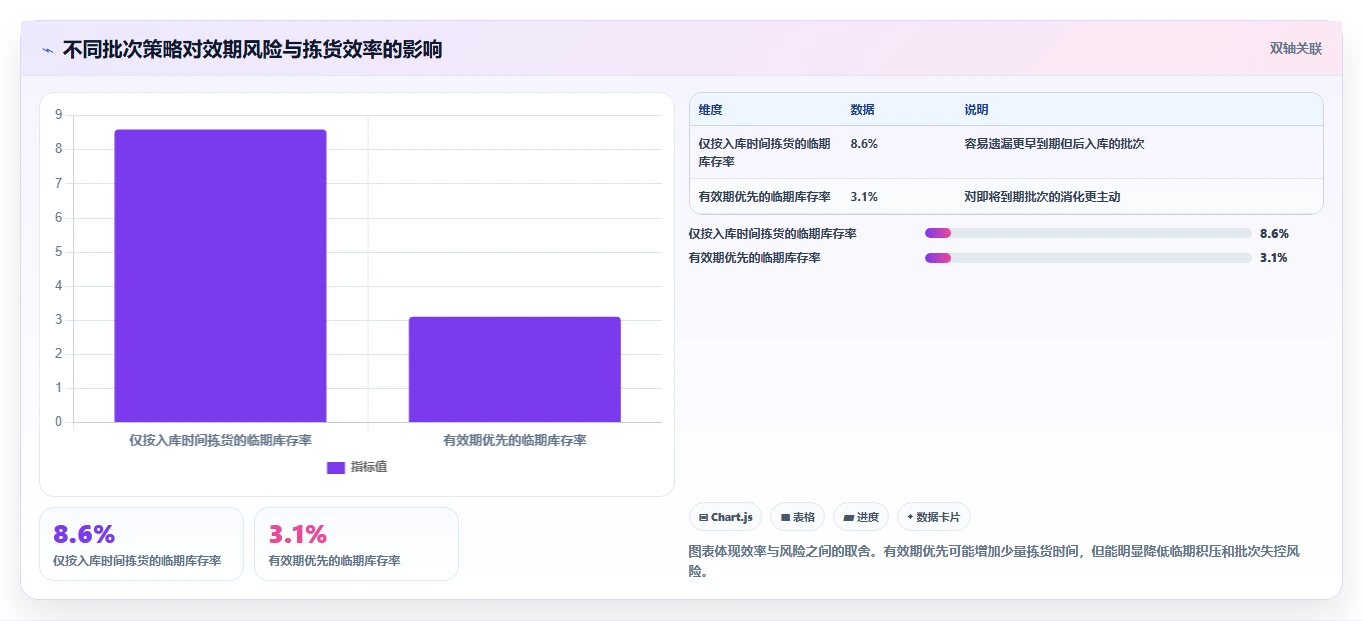Click the table row label 仅按入库时间拣货的临期库存率
This screenshot has height=621, width=1363.
tap(764, 153)
